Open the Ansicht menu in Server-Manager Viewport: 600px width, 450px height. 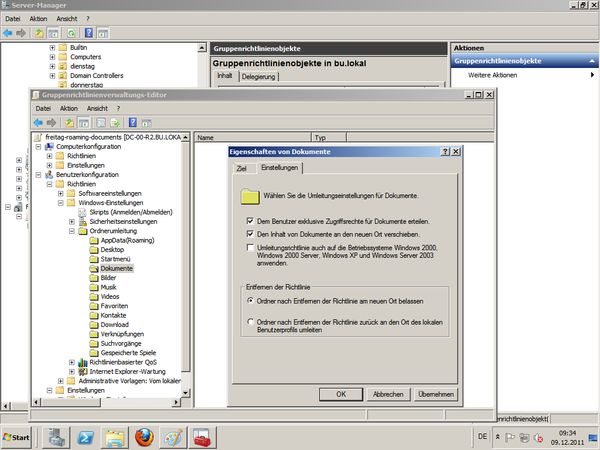coord(67,19)
